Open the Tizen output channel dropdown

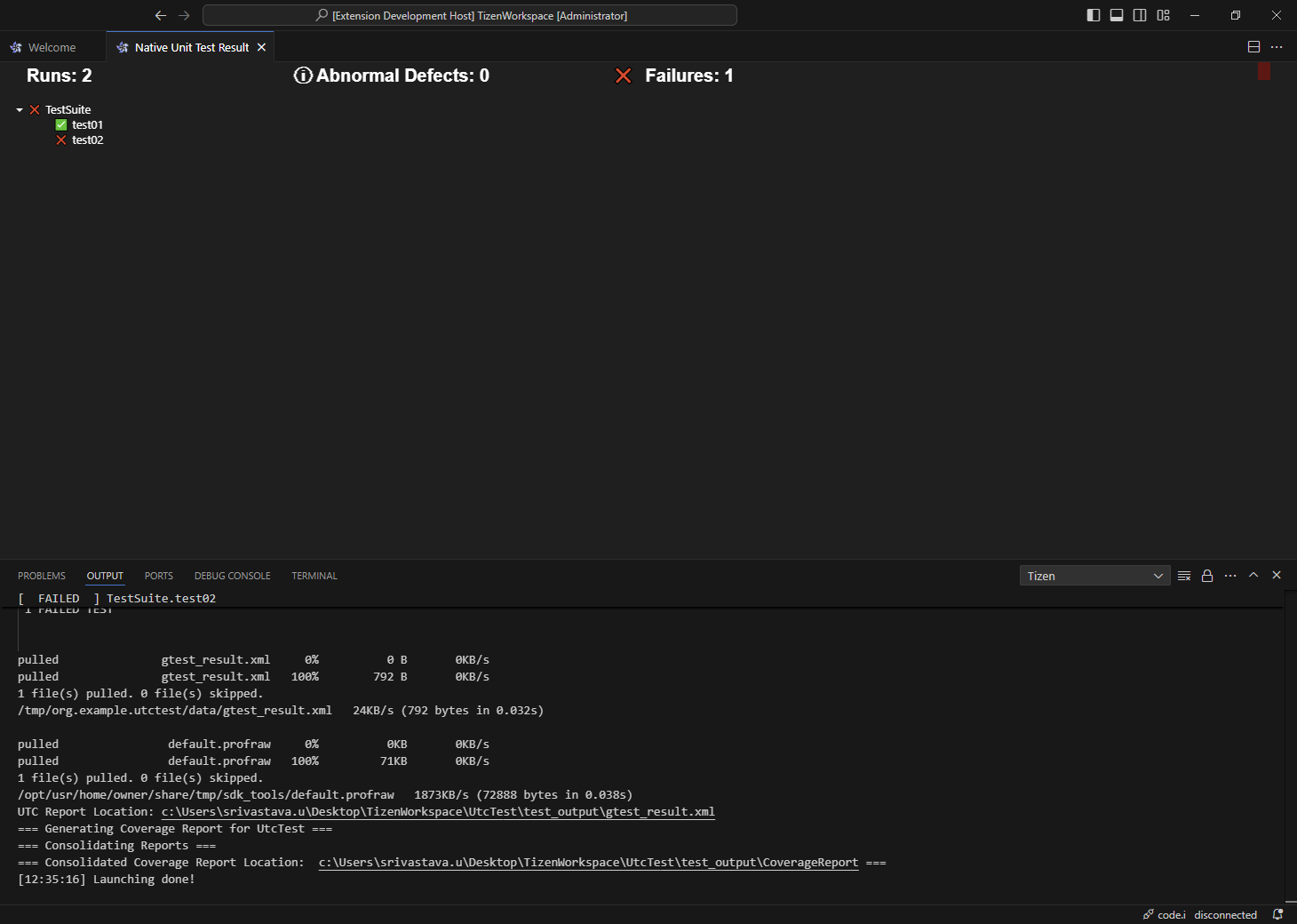point(1094,575)
